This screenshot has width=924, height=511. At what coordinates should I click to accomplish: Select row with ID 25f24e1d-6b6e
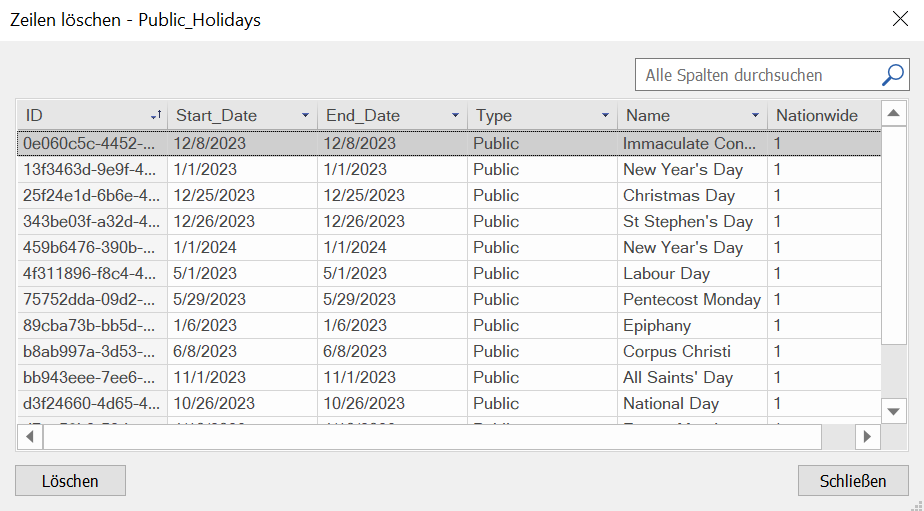click(x=449, y=196)
